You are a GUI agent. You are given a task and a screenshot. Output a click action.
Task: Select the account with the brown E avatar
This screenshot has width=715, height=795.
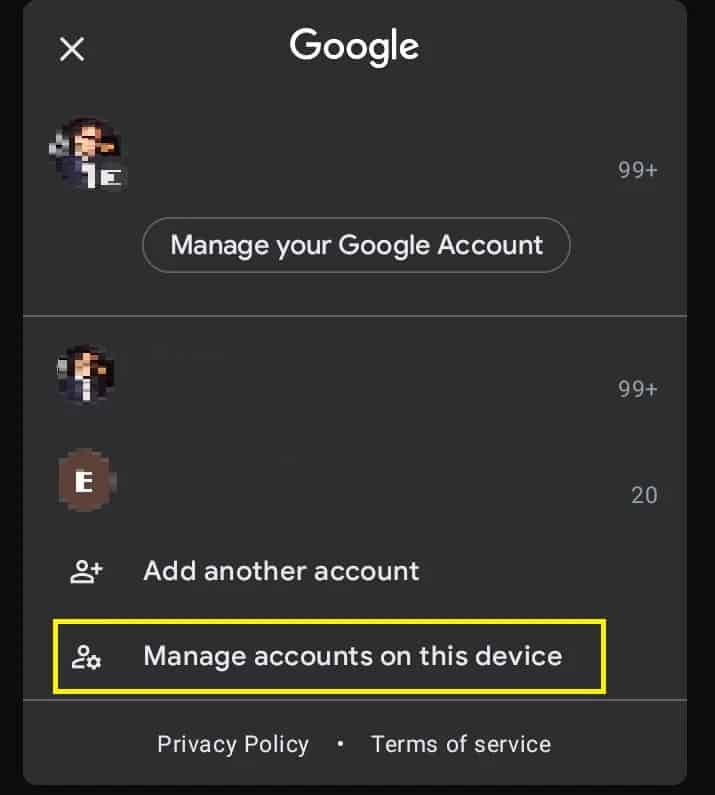click(x=355, y=481)
